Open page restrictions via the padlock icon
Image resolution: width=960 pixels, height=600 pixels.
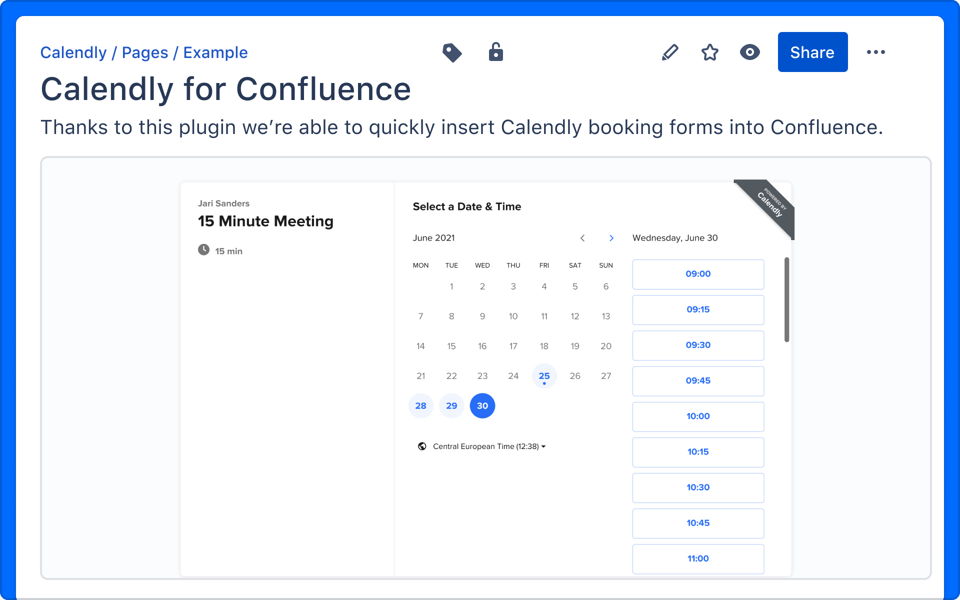coord(496,52)
